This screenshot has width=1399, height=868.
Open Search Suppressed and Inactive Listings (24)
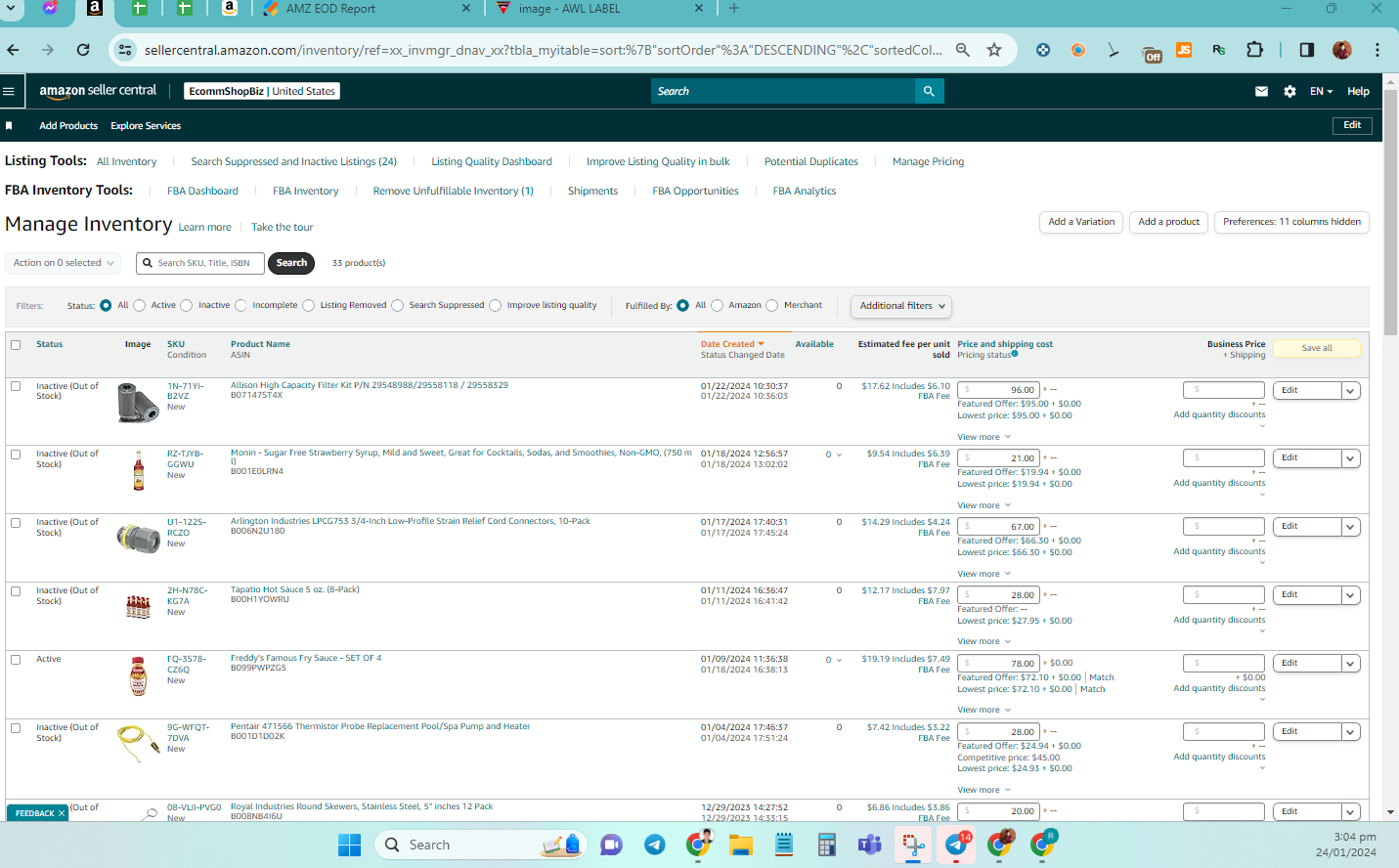tap(293, 162)
